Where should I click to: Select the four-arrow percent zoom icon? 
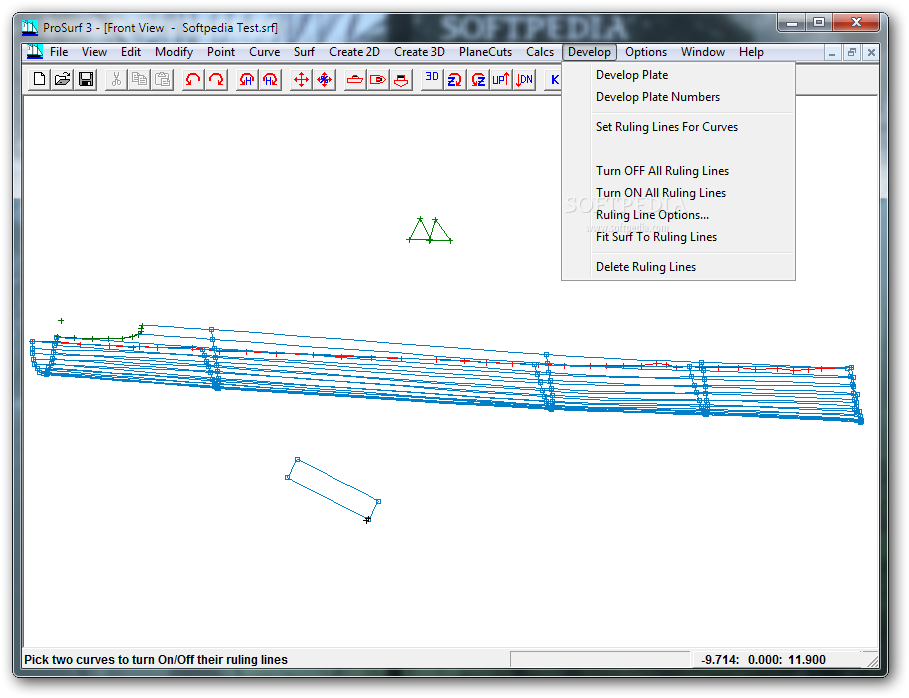(325, 79)
